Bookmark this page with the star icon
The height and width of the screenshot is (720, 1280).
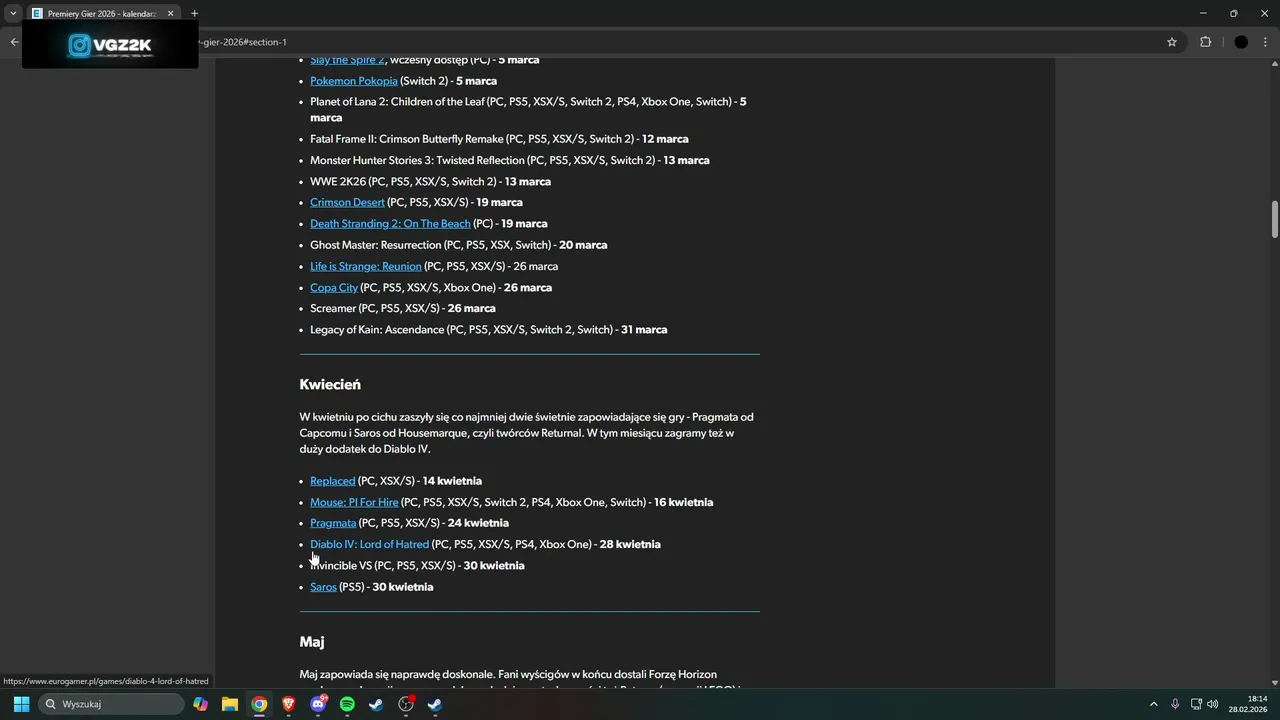1172,42
